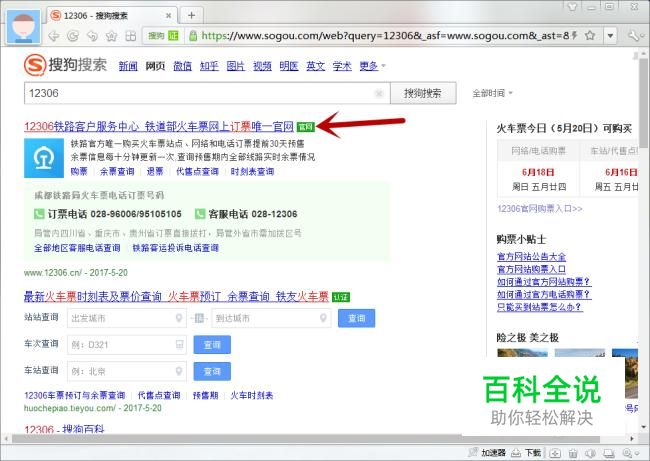
Task: Click the blue China Railway logo thumbnail
Action: pos(44,158)
